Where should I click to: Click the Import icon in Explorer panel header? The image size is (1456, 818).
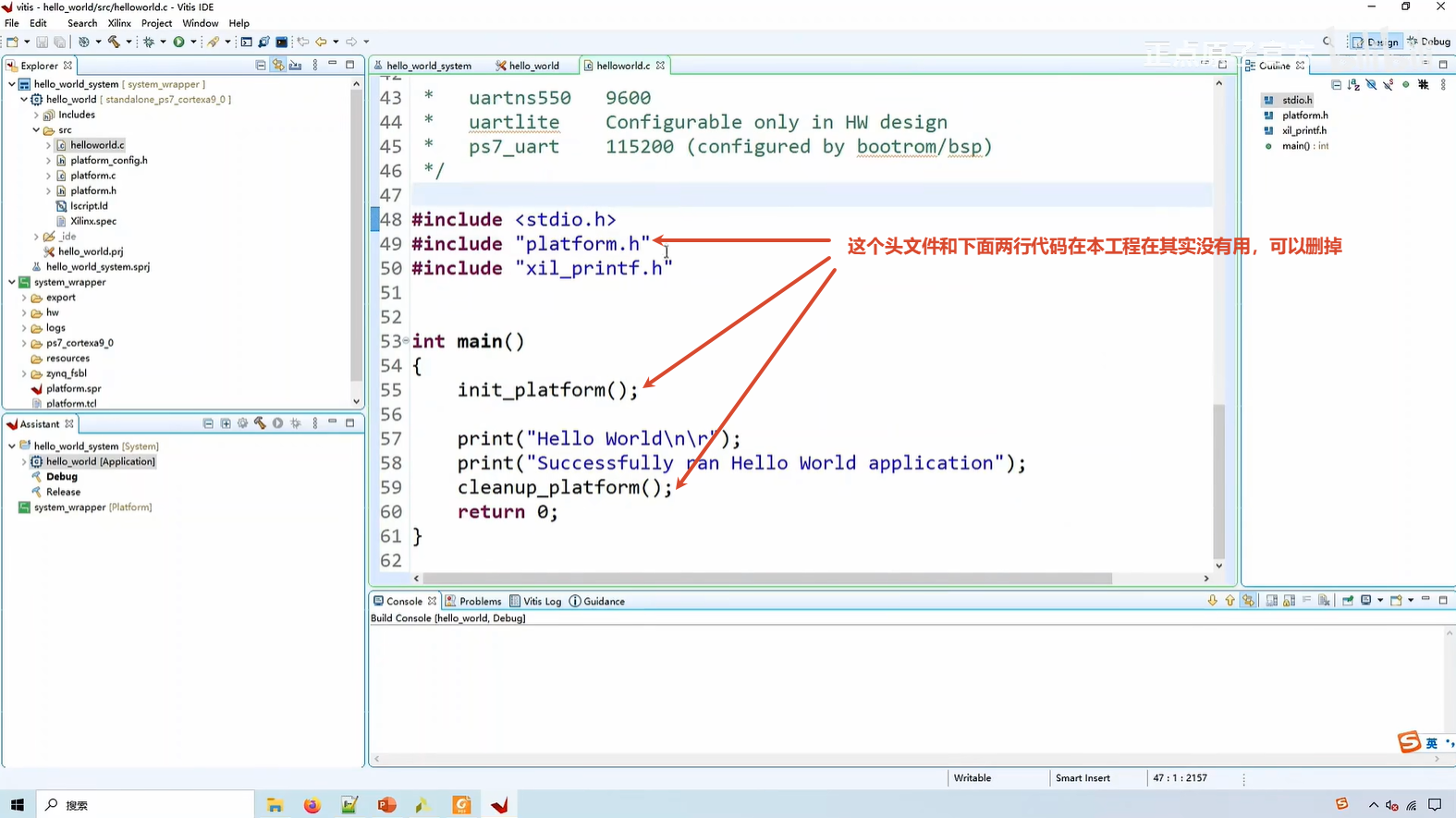click(296, 65)
